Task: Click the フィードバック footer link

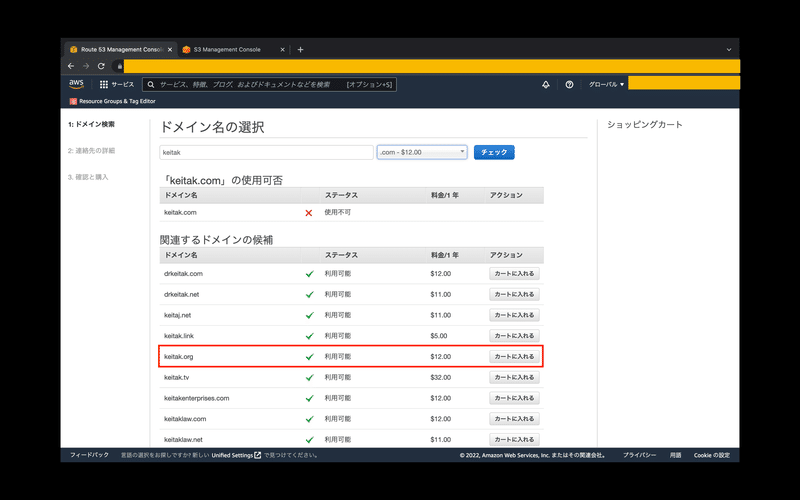Action: point(89,455)
